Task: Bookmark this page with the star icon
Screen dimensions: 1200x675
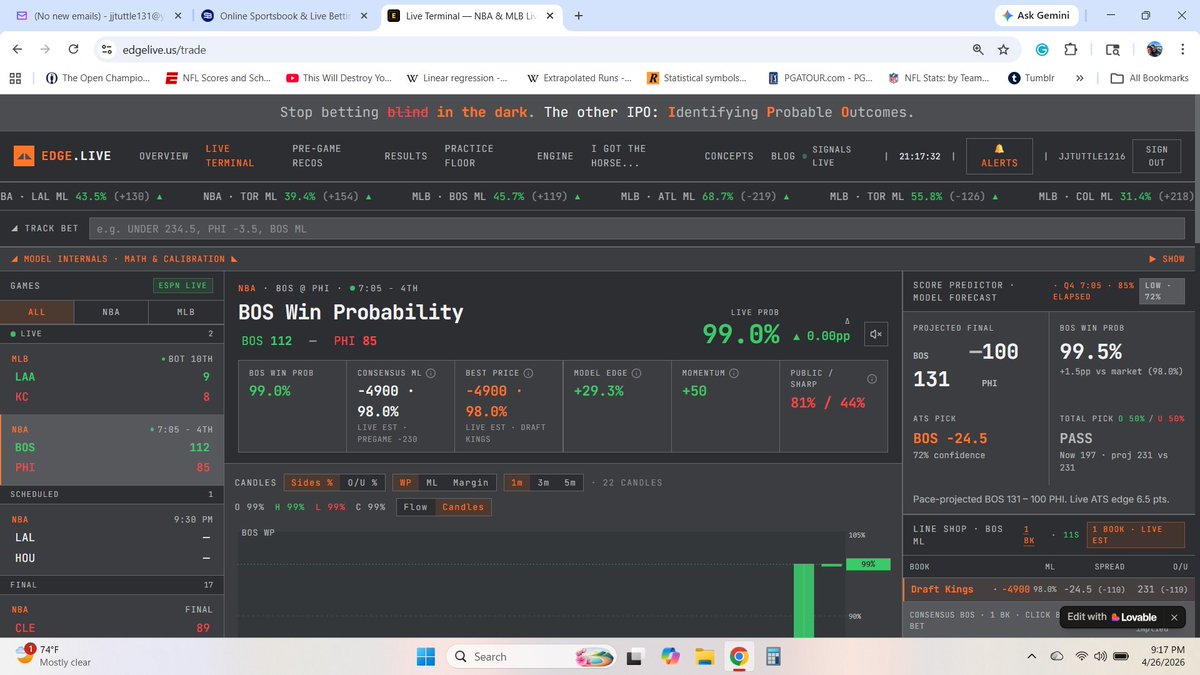Action: pos(1003,49)
